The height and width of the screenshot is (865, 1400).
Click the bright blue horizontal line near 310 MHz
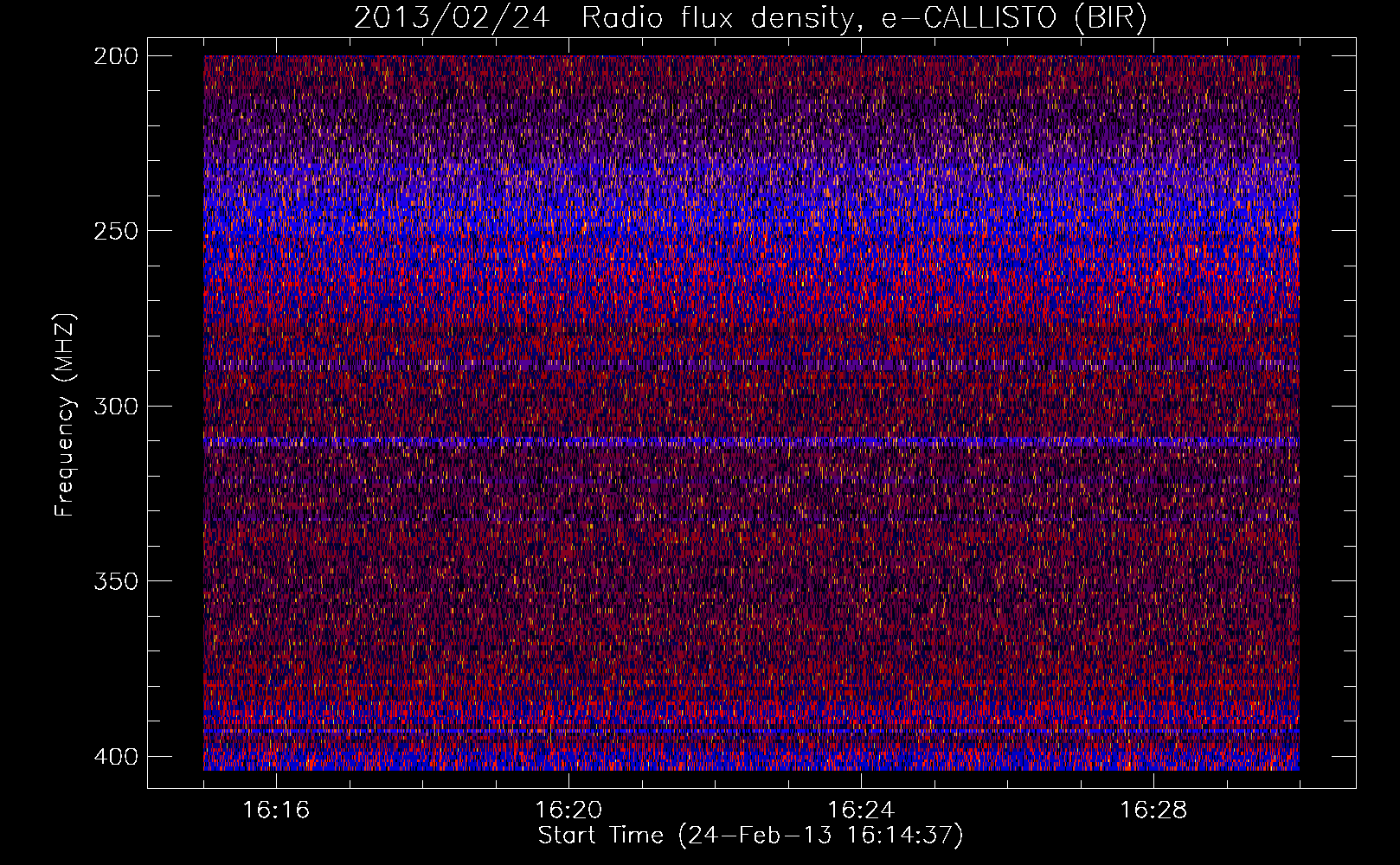(751, 442)
